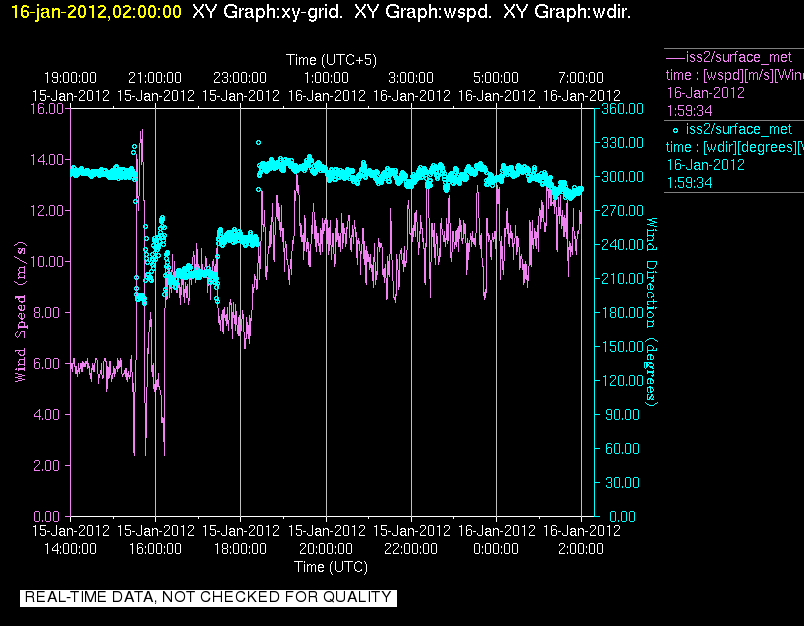Click the 'XY Graph:xy-grid.' title text
This screenshot has height=626, width=804.
(x=267, y=11)
